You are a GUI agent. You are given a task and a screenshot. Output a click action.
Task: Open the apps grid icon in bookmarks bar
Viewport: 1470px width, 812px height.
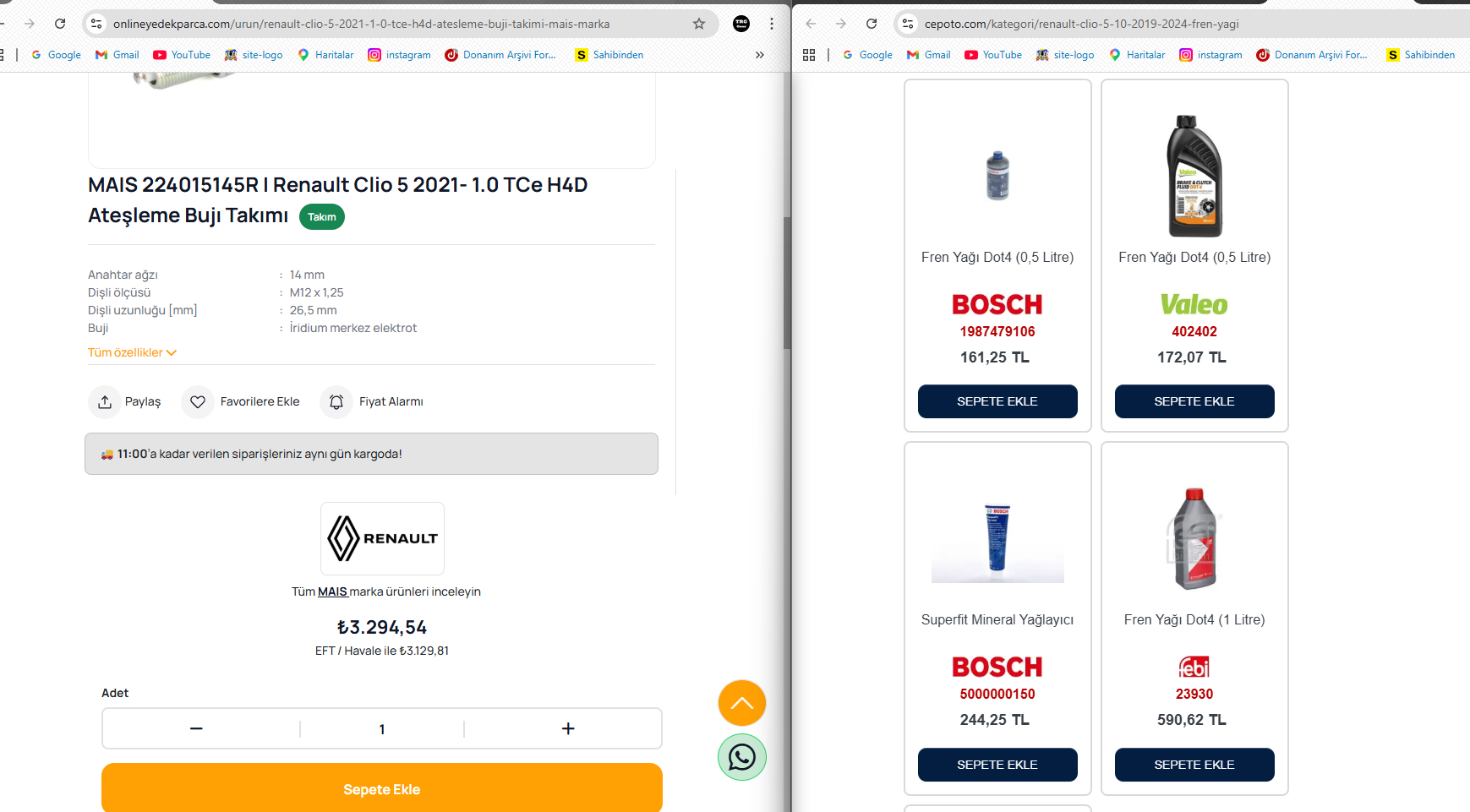(x=809, y=55)
